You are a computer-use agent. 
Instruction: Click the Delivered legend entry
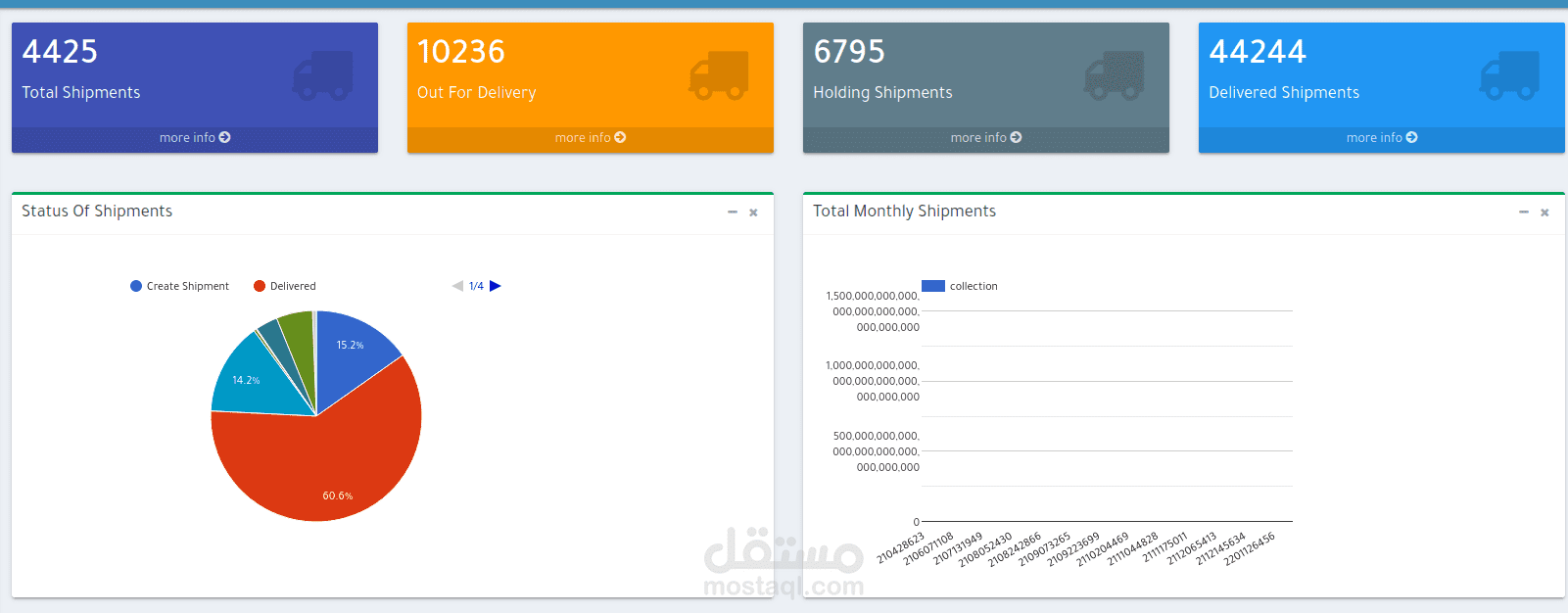[x=285, y=286]
